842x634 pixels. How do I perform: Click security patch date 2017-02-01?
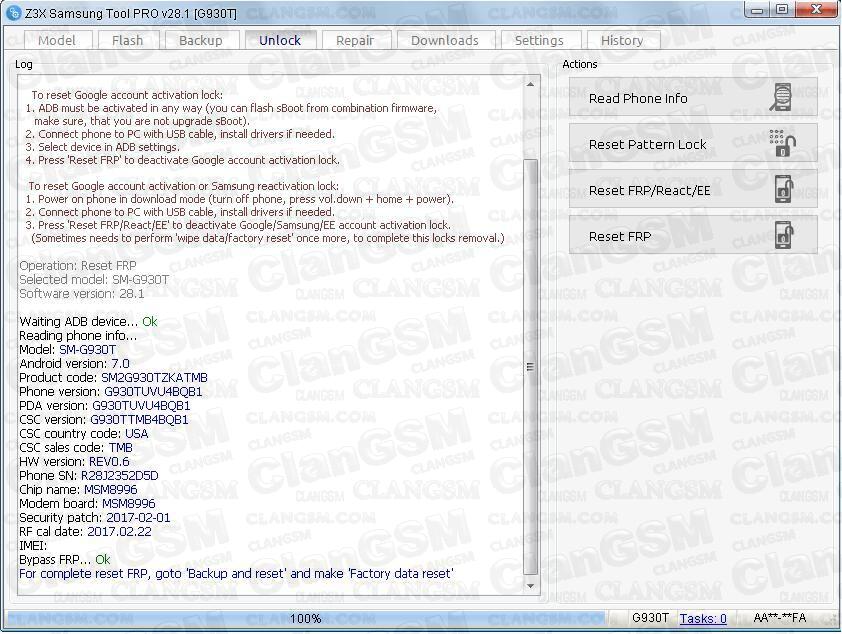(x=138, y=518)
